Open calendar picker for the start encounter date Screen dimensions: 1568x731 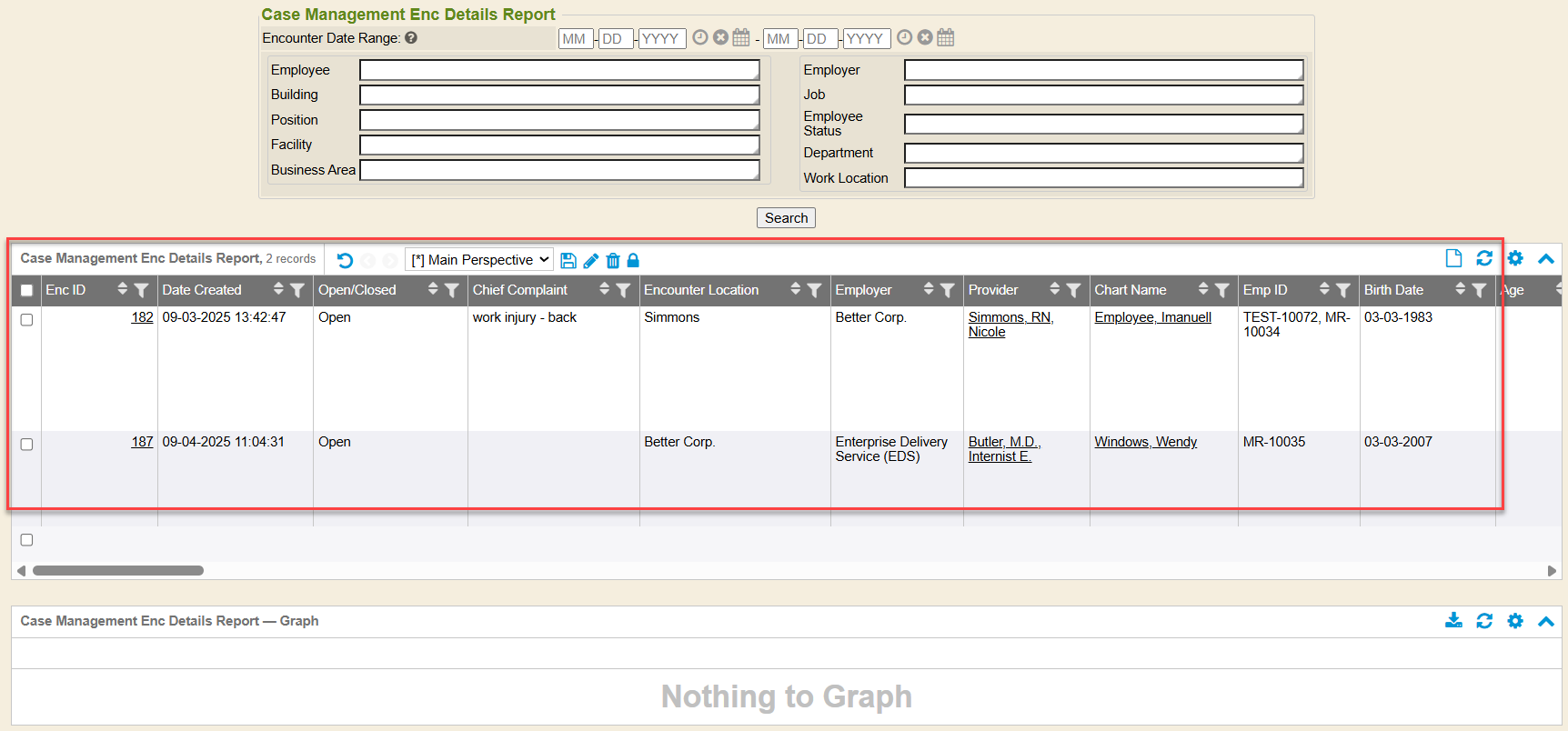tap(741, 37)
